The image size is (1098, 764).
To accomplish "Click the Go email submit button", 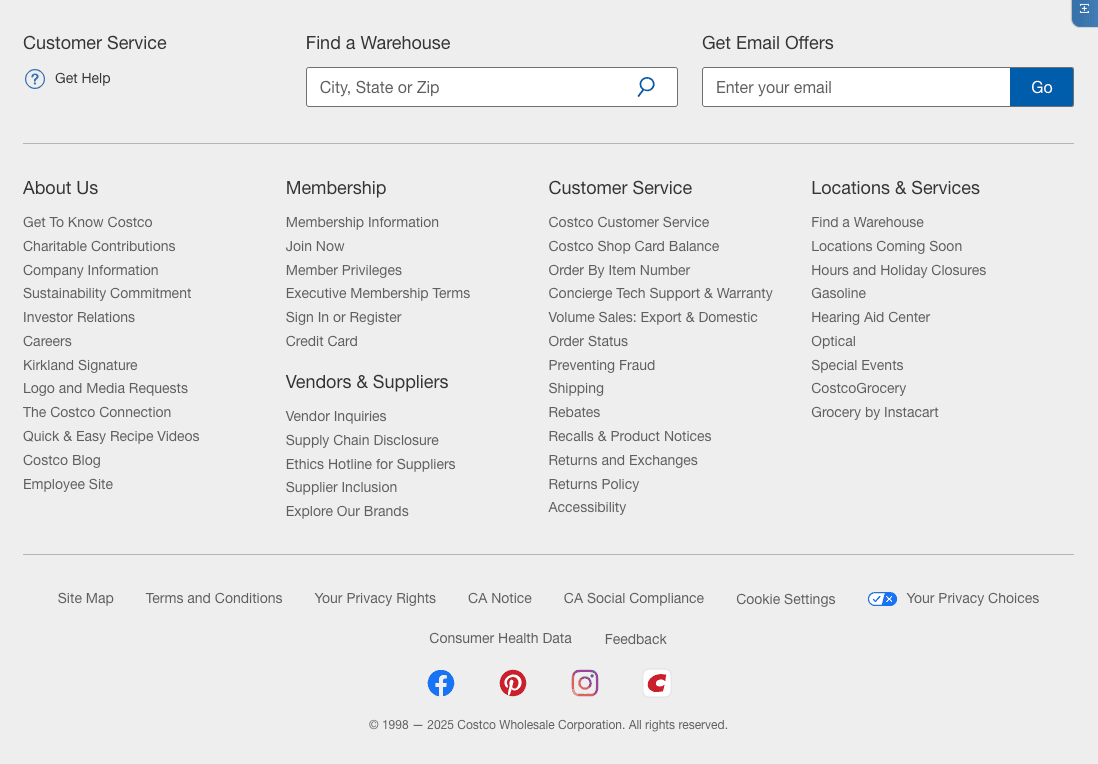I will click(1041, 87).
